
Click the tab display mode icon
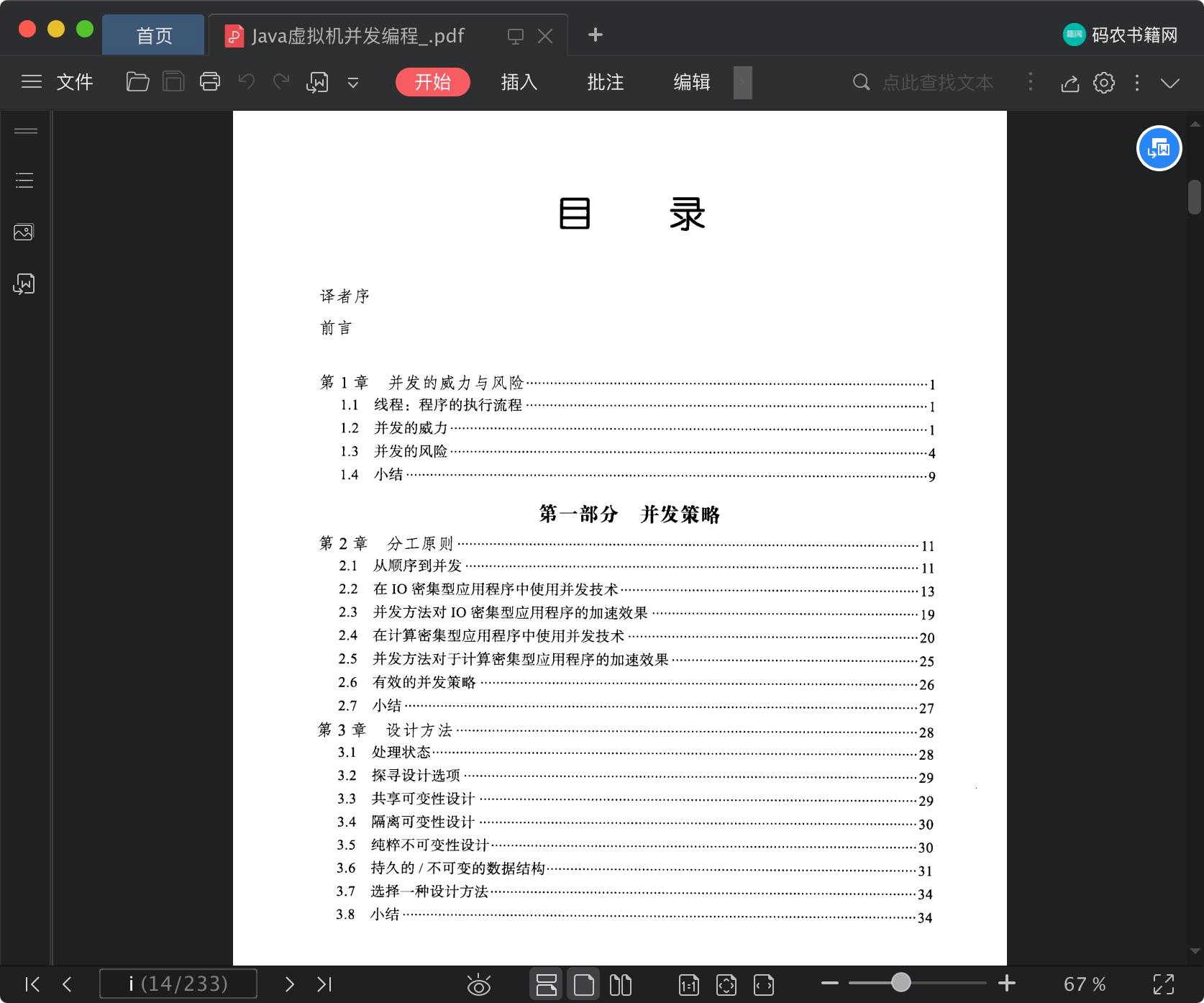pyautogui.click(x=516, y=36)
